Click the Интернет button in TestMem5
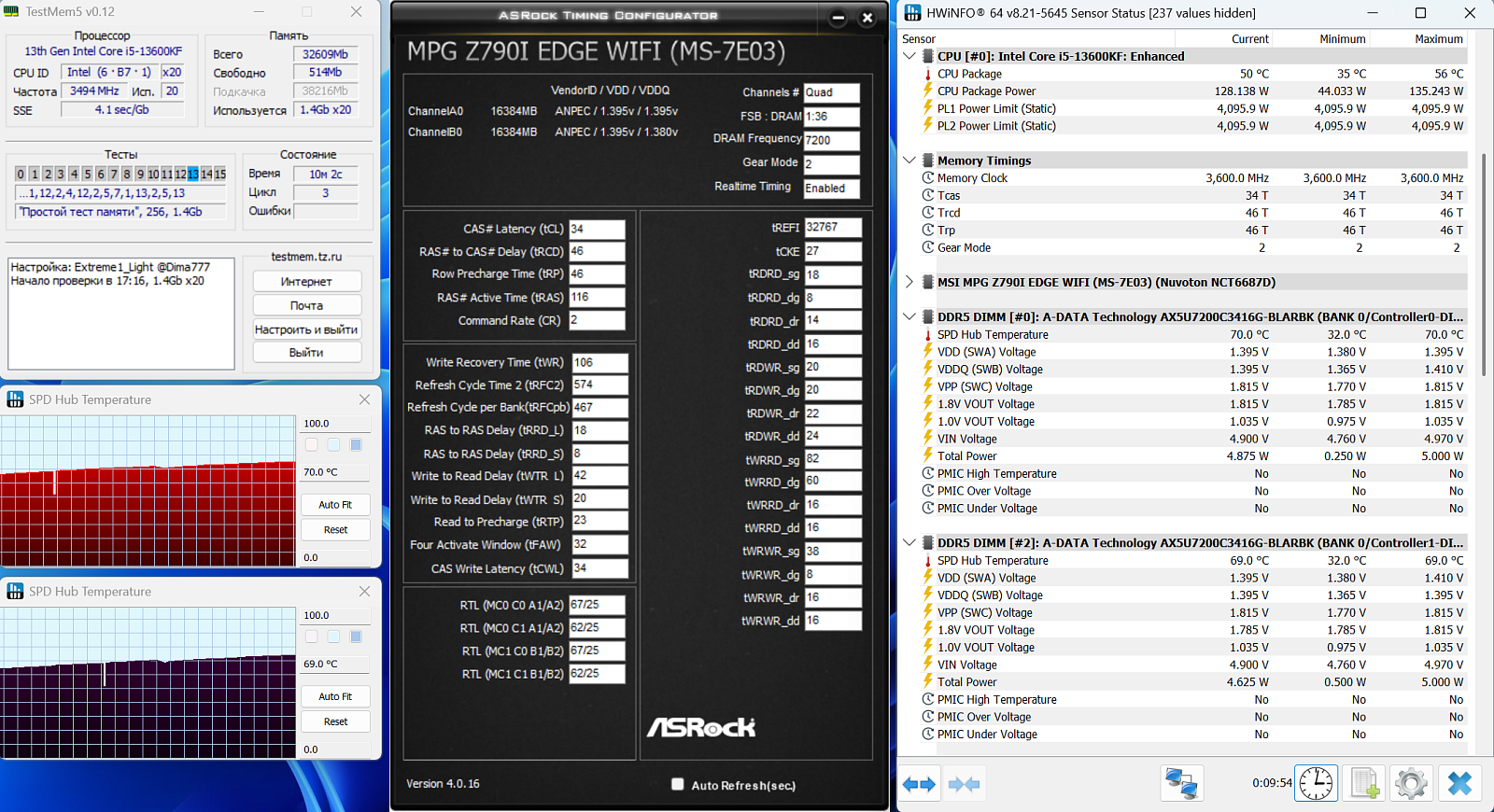This screenshot has height=812, width=1494. point(306,282)
